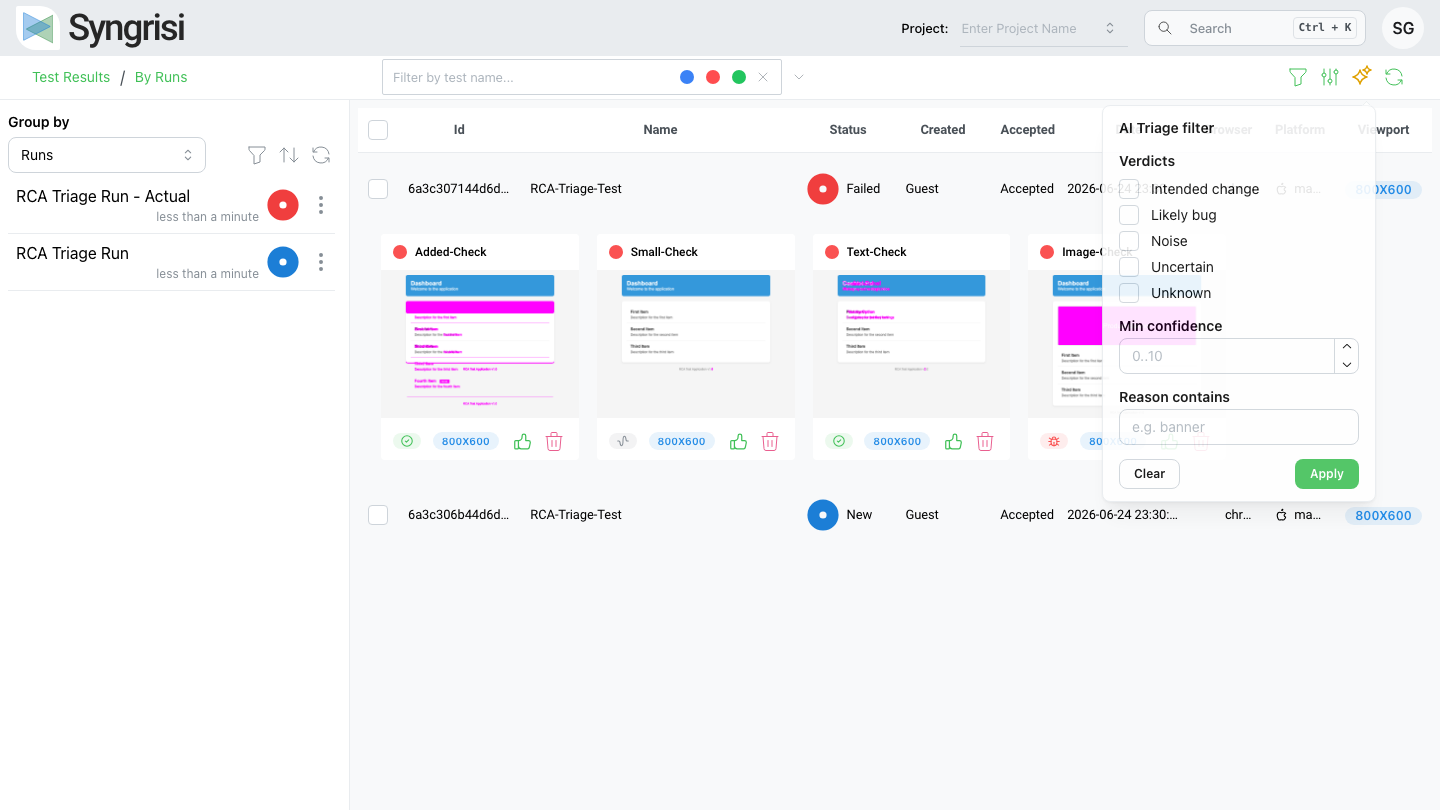The width and height of the screenshot is (1440, 810).
Task: Click the Accepted column header
Action: pyautogui.click(x=1028, y=130)
